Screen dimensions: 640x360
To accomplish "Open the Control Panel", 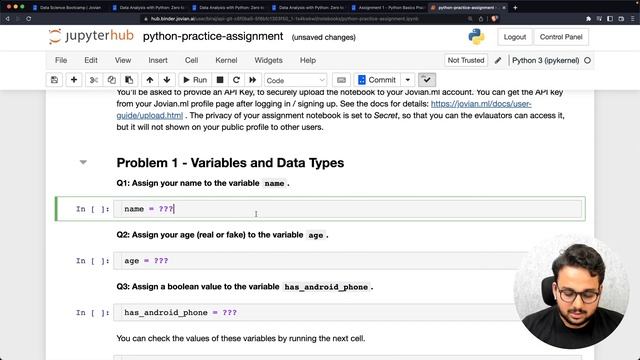I will pyautogui.click(x=561, y=37).
